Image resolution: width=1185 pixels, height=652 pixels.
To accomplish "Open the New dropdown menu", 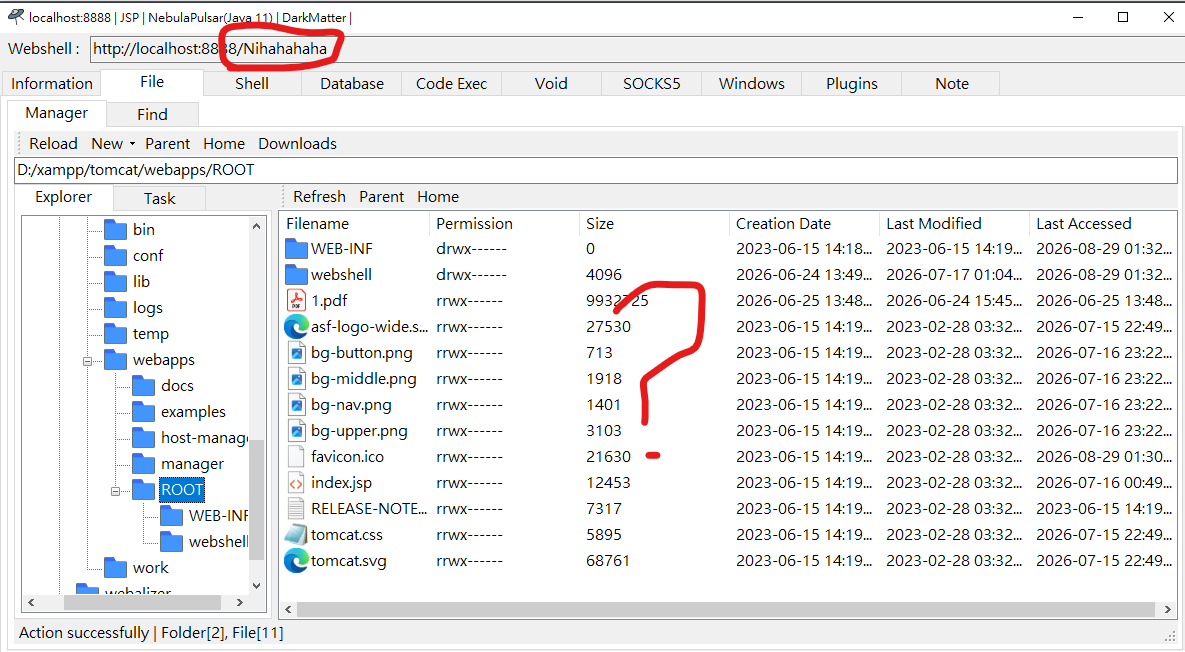I will (x=113, y=144).
